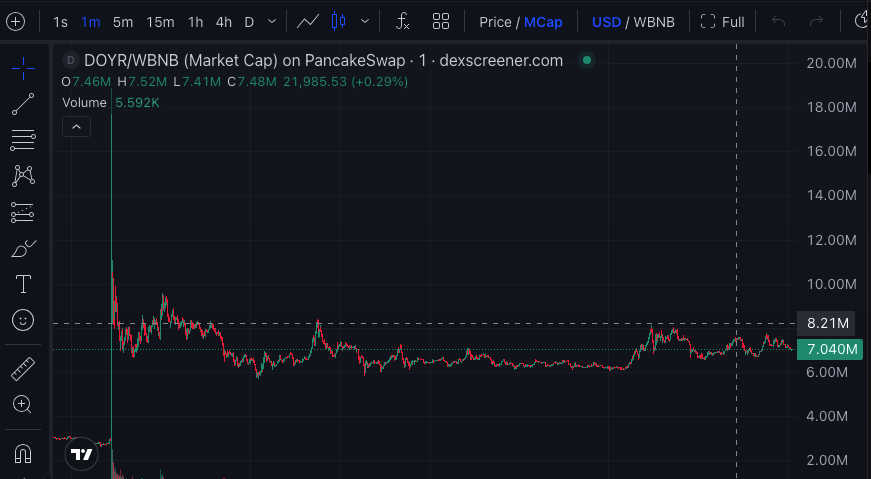Click the TradingView logo badge
This screenshot has height=479, width=871.
82,454
